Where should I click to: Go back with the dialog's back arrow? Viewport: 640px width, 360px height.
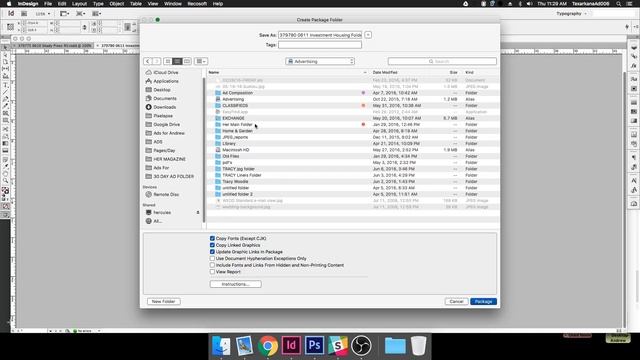click(147, 61)
